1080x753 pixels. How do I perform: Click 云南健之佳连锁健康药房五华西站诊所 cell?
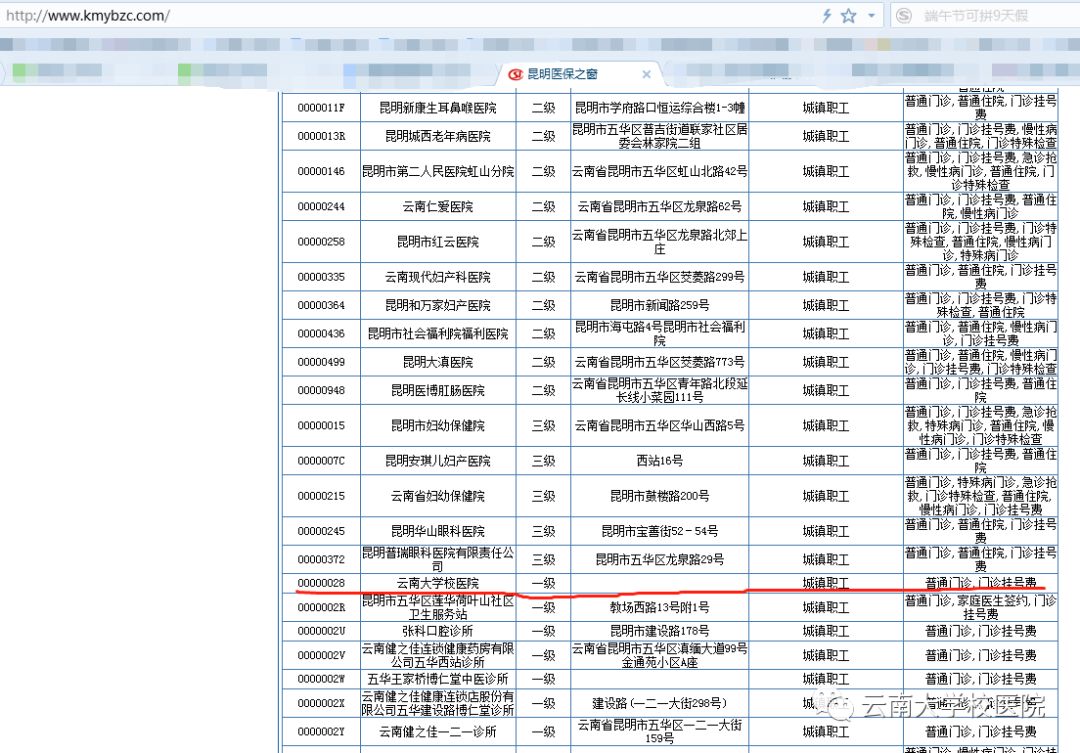point(438,654)
